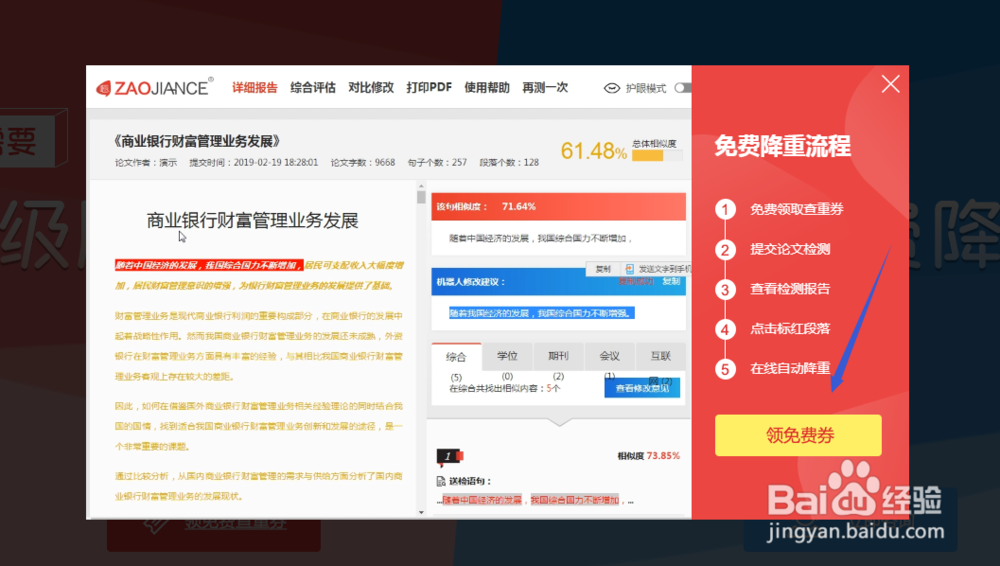The height and width of the screenshot is (566, 1000).
Task: Click the paragraph starting 财富管理业务是现代
Action: pos(259,346)
